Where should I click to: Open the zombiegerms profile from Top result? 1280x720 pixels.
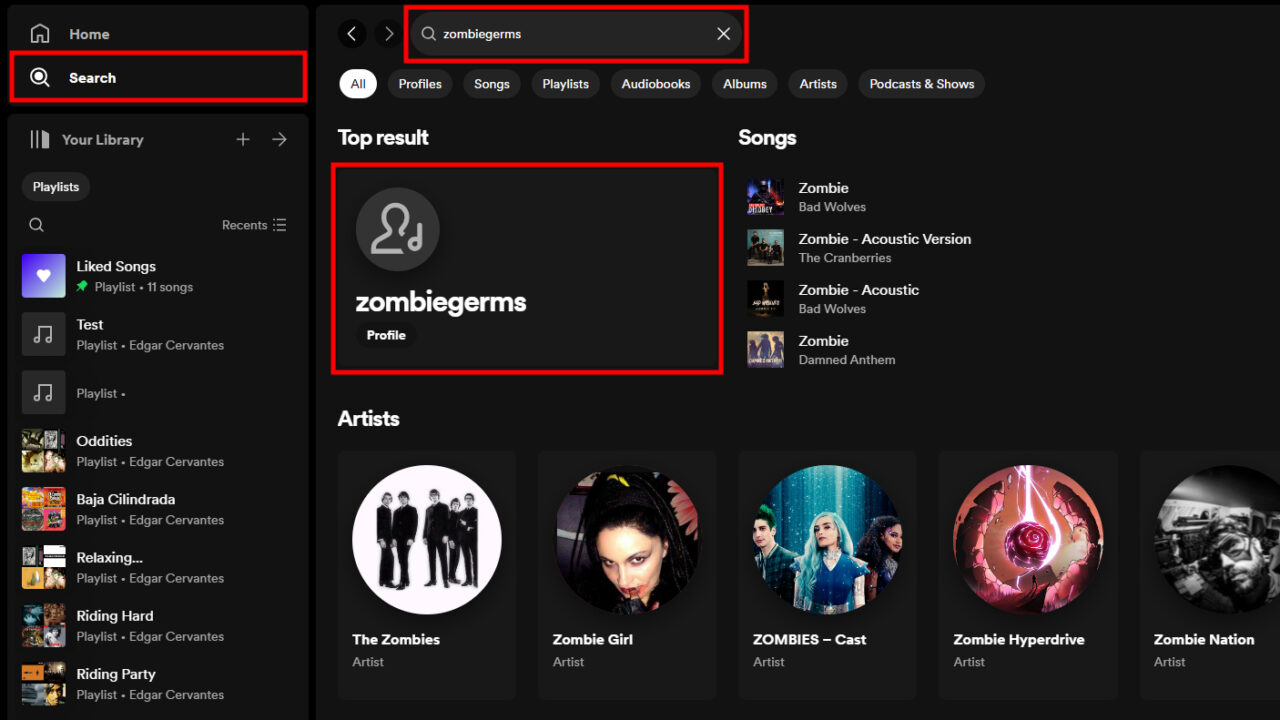pyautogui.click(x=527, y=268)
